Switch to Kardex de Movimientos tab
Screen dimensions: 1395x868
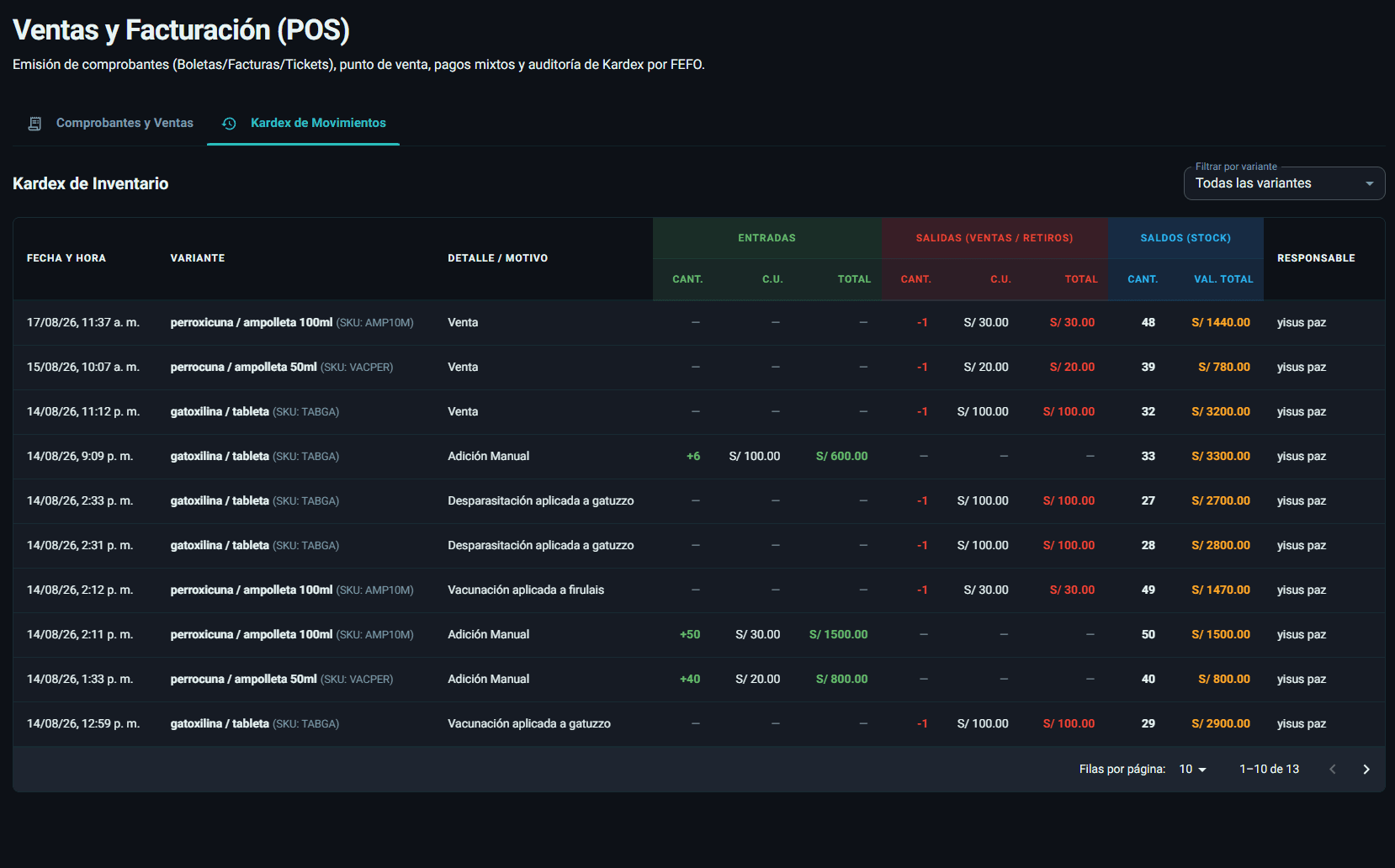coord(303,123)
